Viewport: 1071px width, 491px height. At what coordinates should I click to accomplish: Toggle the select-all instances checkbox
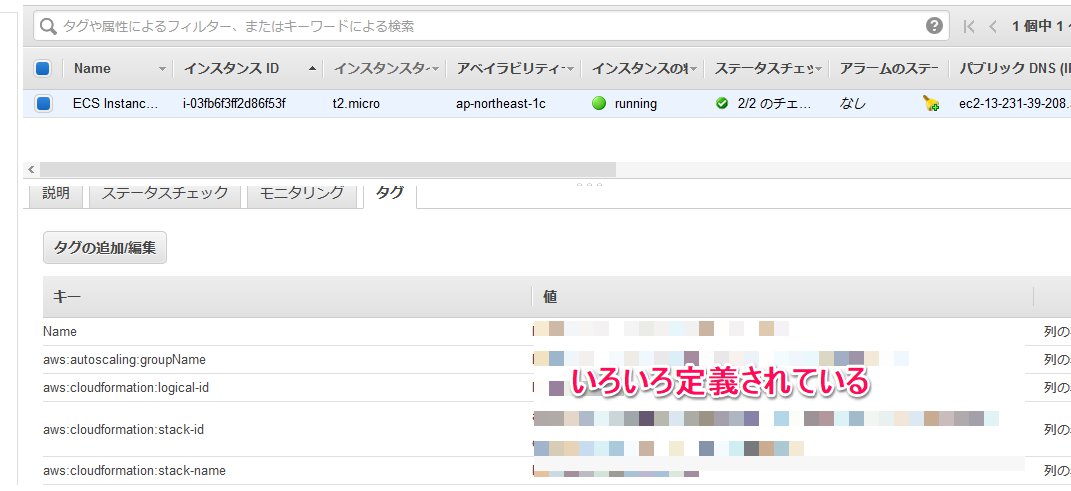coord(43,69)
